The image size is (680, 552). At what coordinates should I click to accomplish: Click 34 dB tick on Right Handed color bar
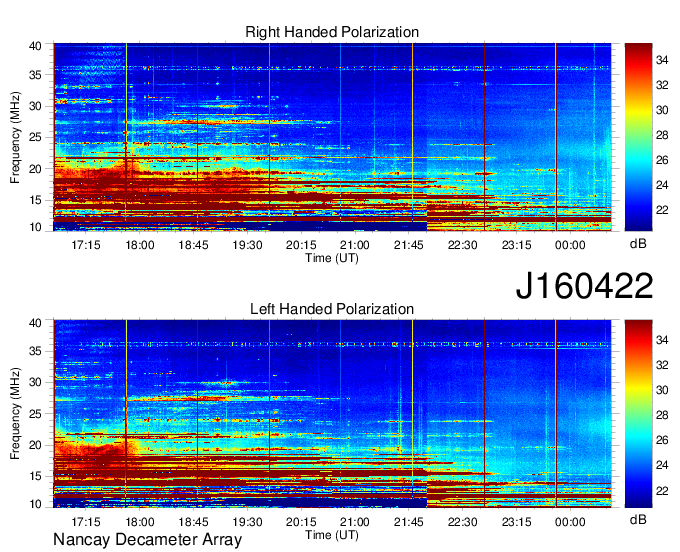(662, 60)
